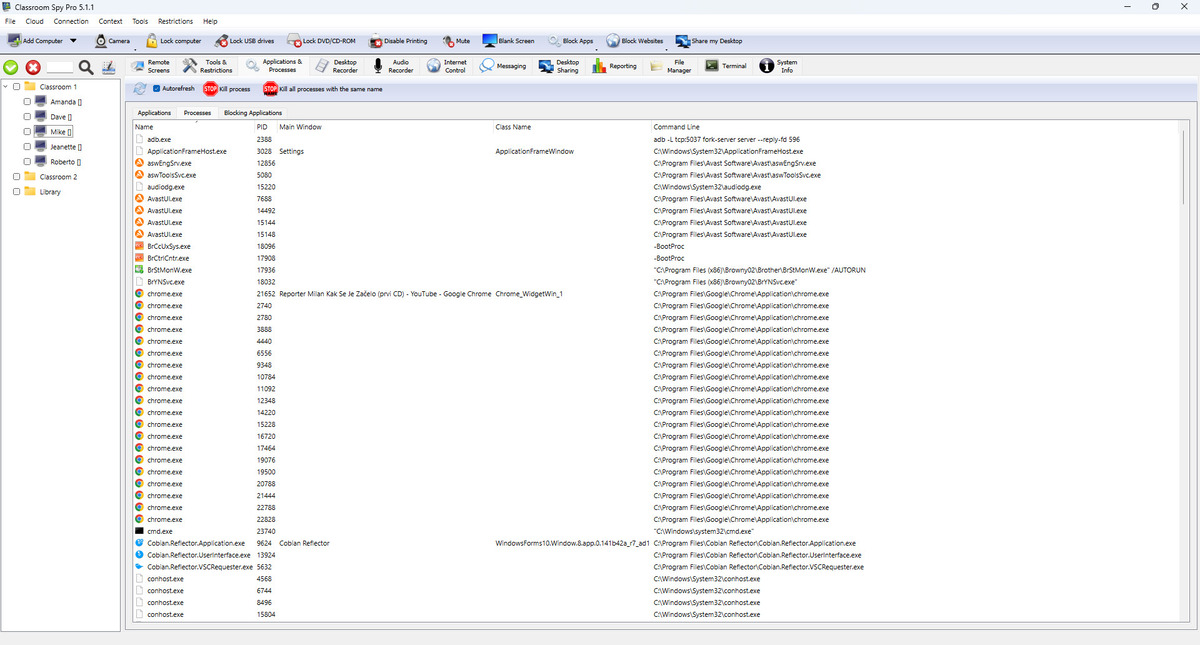Toggle the Autorefresh checkbox
Viewport: 1200px width, 645px height.
tap(156, 89)
